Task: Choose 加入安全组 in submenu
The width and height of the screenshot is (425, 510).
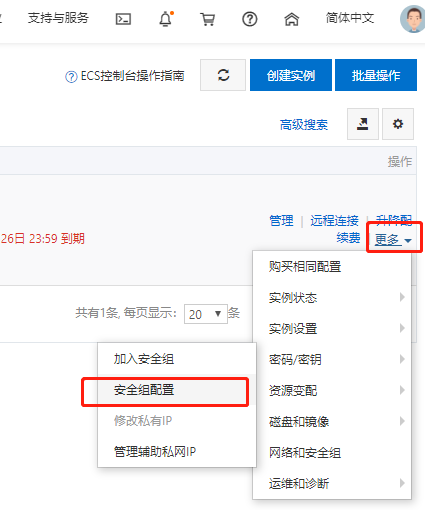Action: coord(177,359)
